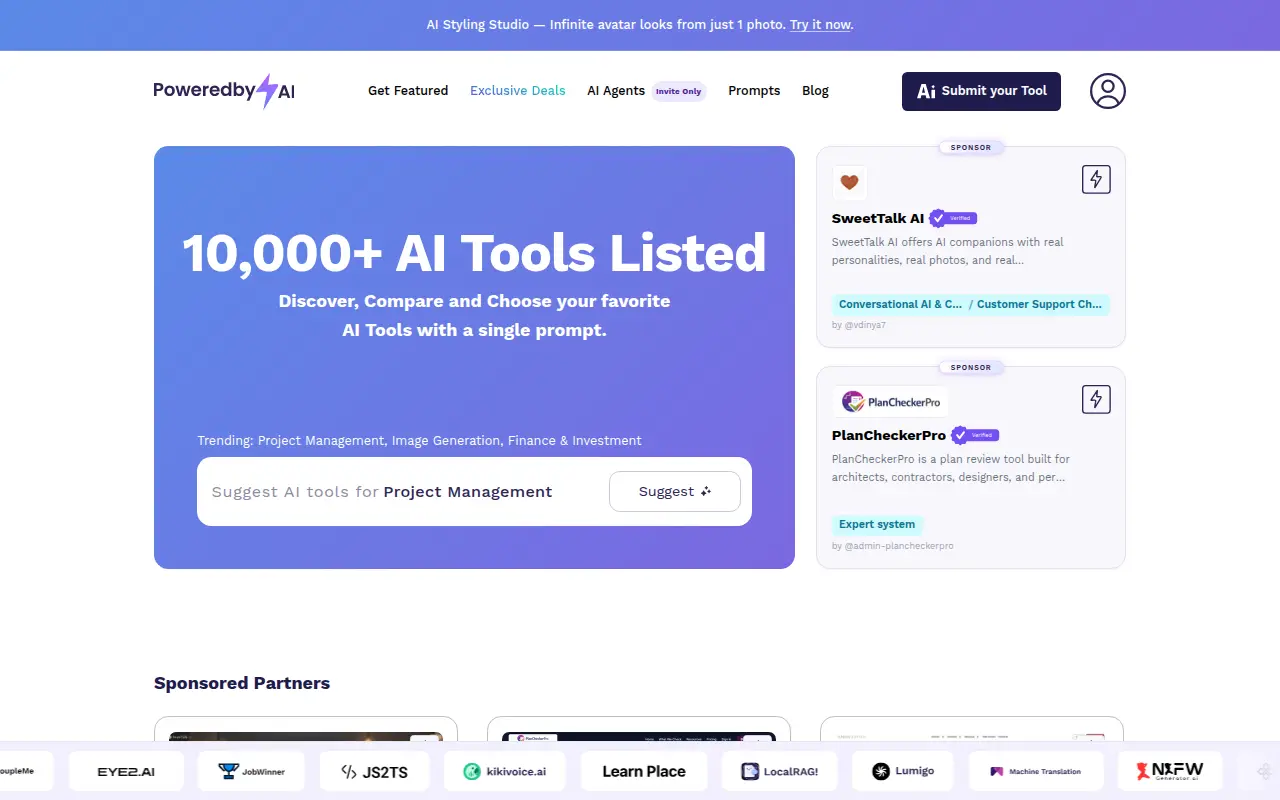Click Try it now link in banner

pos(821,25)
